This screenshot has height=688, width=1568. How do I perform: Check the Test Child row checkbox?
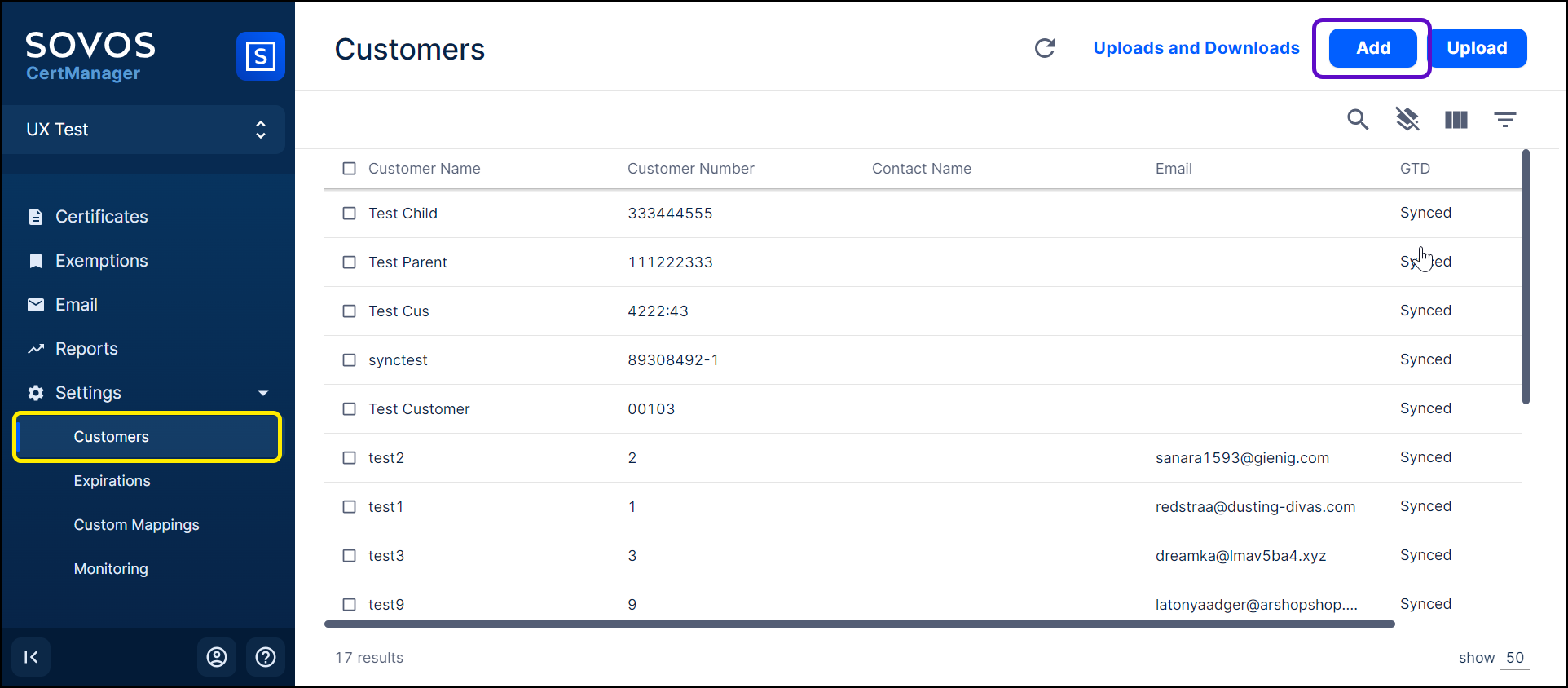click(x=350, y=214)
